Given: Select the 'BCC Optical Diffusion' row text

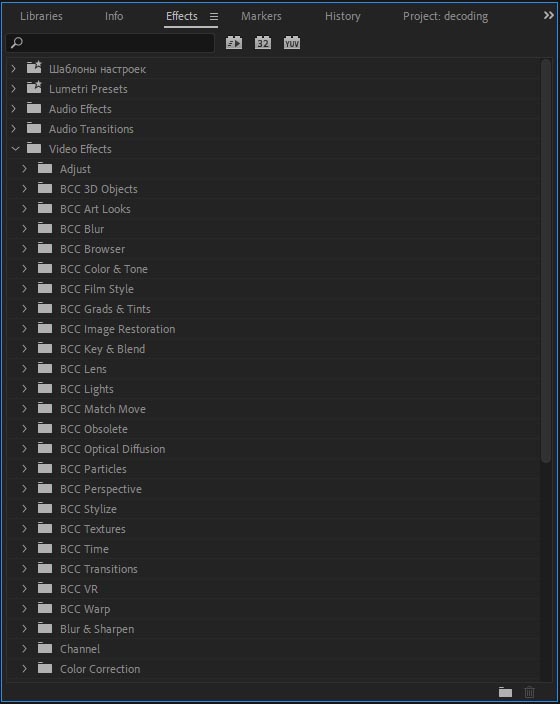Looking at the screenshot, I should click(113, 449).
